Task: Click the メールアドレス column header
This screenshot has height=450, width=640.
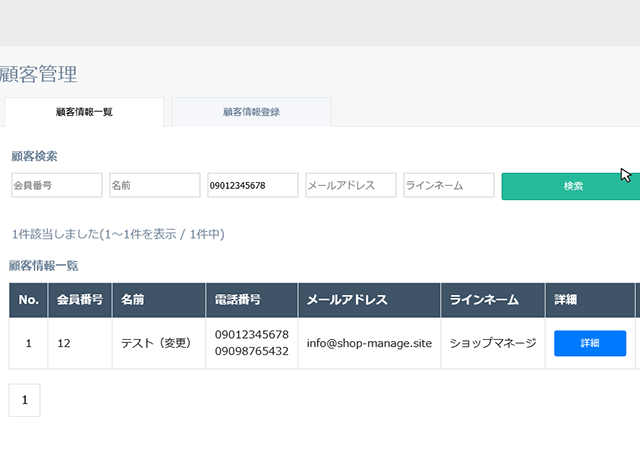Action: point(369,300)
